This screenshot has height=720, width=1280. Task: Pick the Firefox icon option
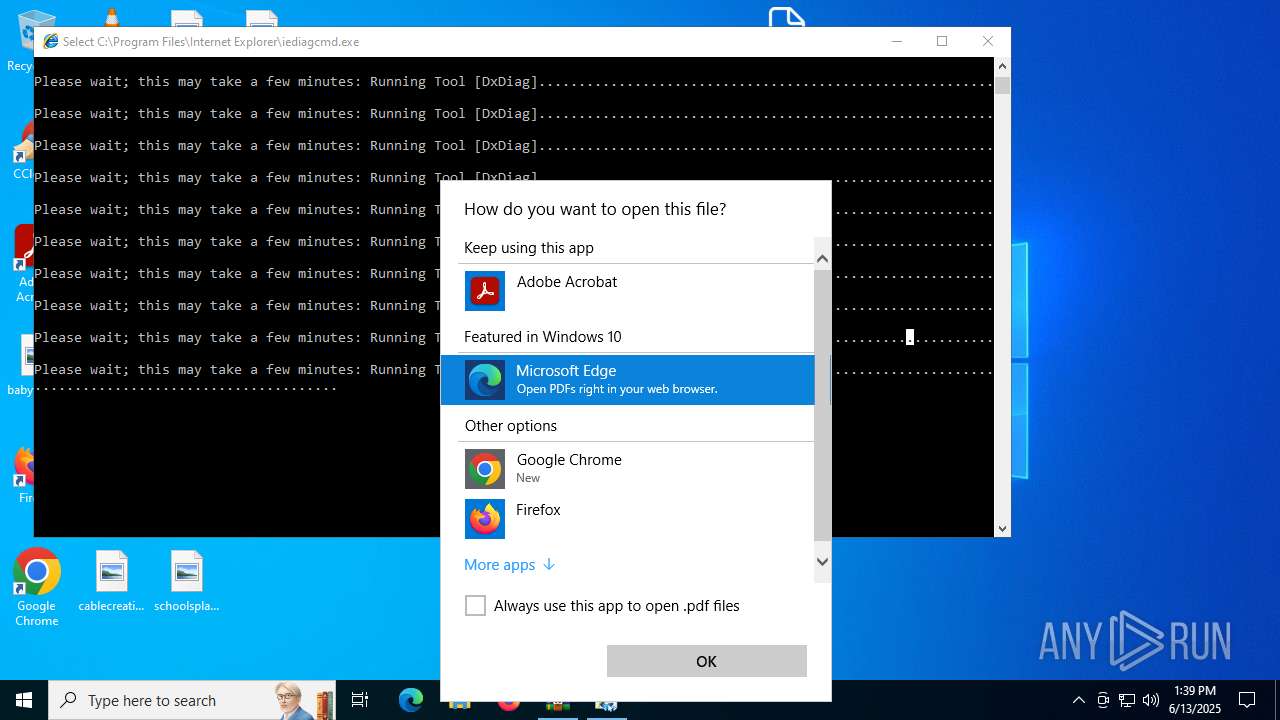(x=485, y=519)
